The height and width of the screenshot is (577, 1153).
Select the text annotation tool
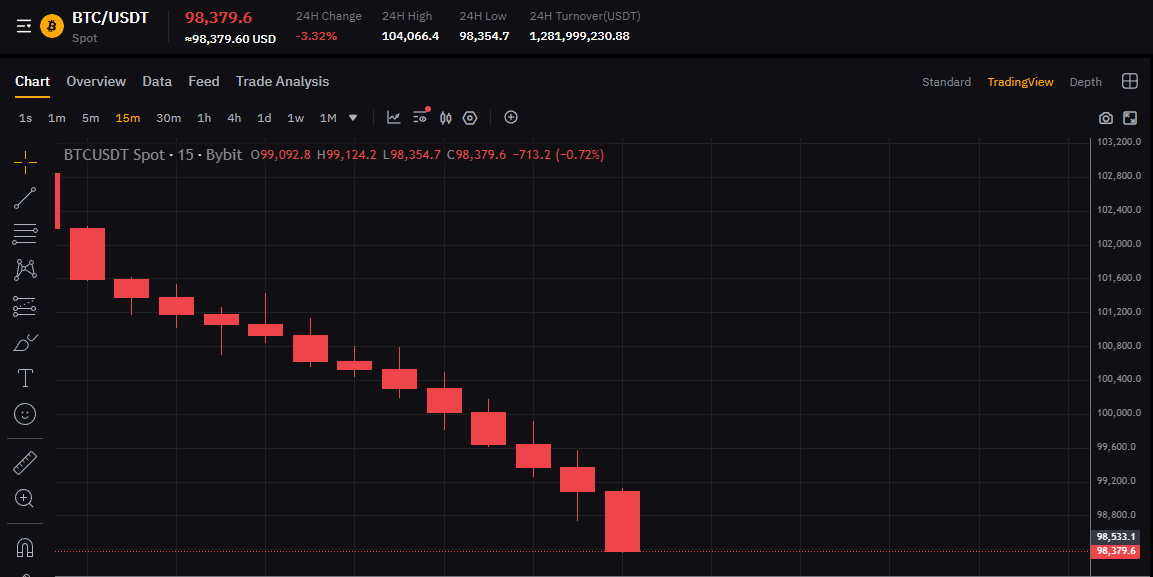coord(25,379)
